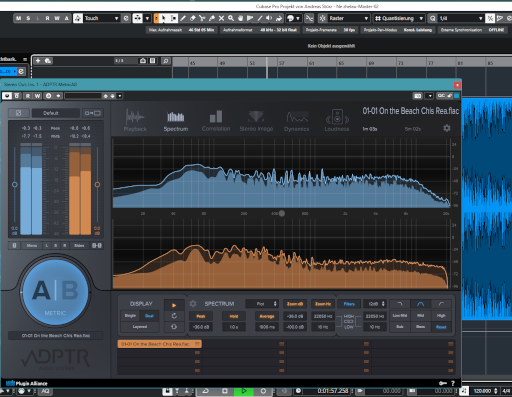512x397 pixels.
Task: Open the Correlation tab
Action: point(216,120)
